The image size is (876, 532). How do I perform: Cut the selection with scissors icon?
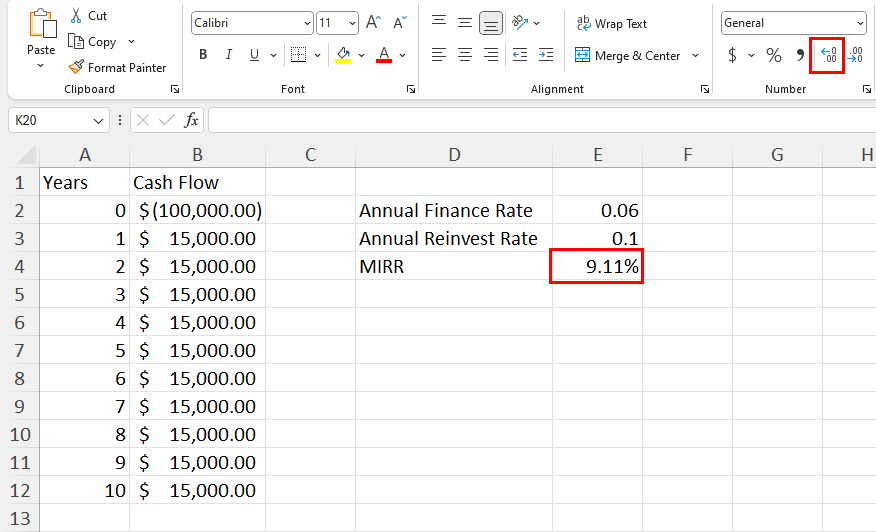(76, 16)
